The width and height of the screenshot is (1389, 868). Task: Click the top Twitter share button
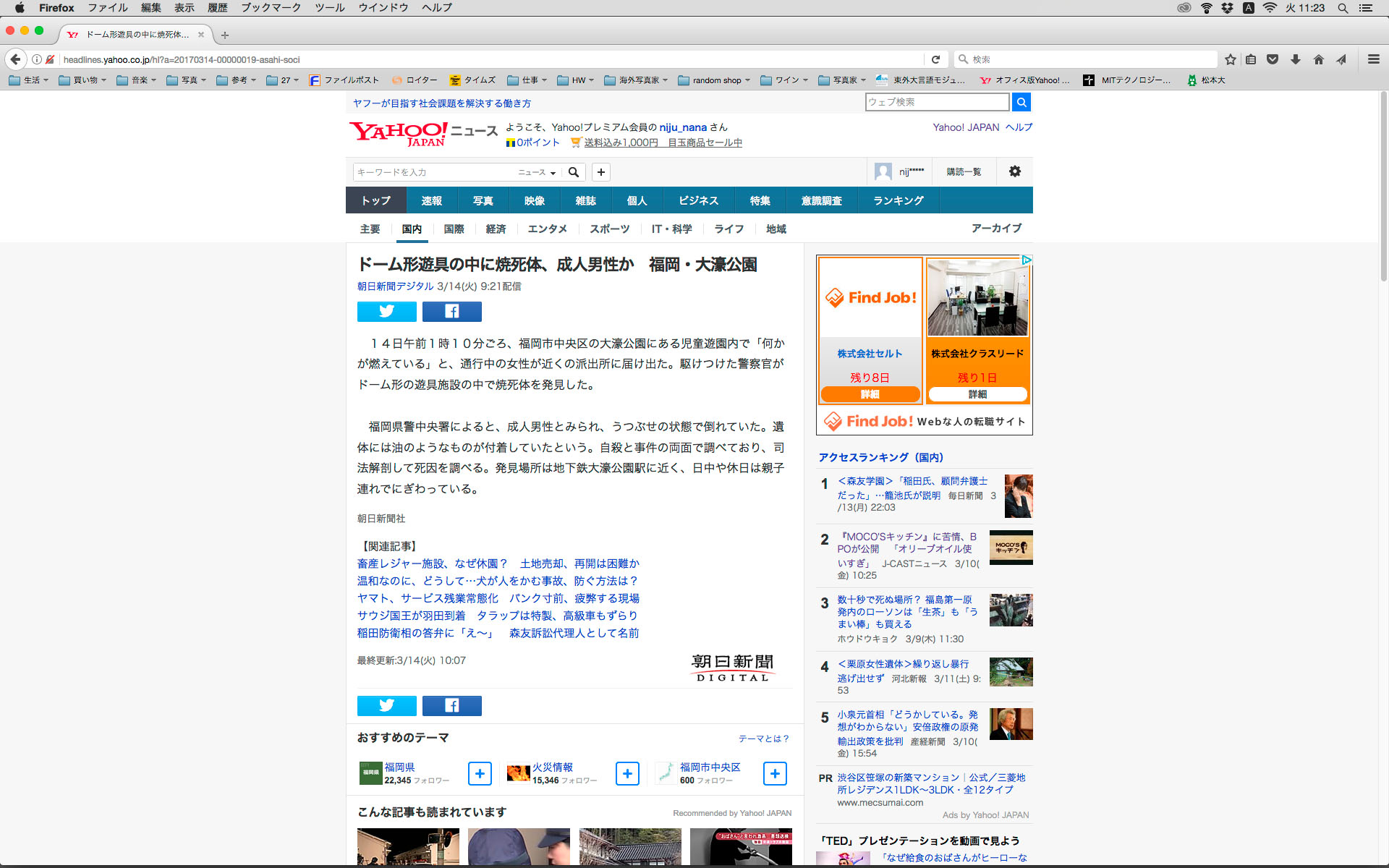tap(386, 312)
